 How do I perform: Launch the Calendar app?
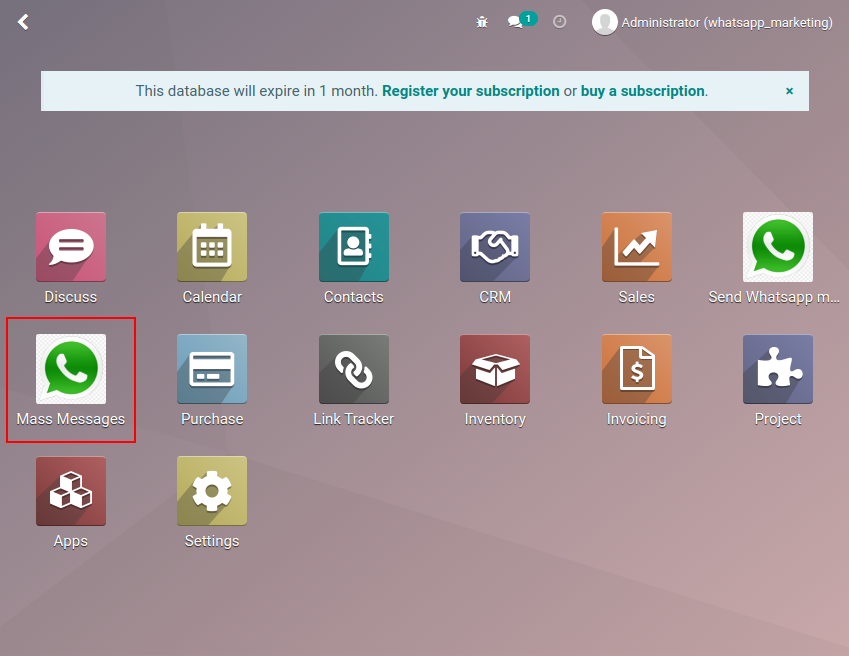[x=212, y=247]
